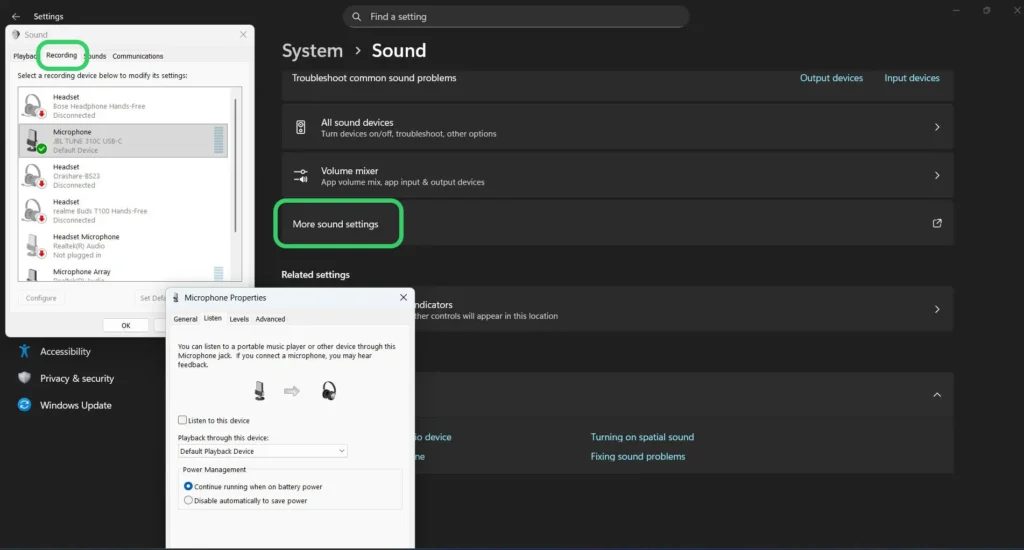Open the Default Playback Device dropdown

[263, 451]
